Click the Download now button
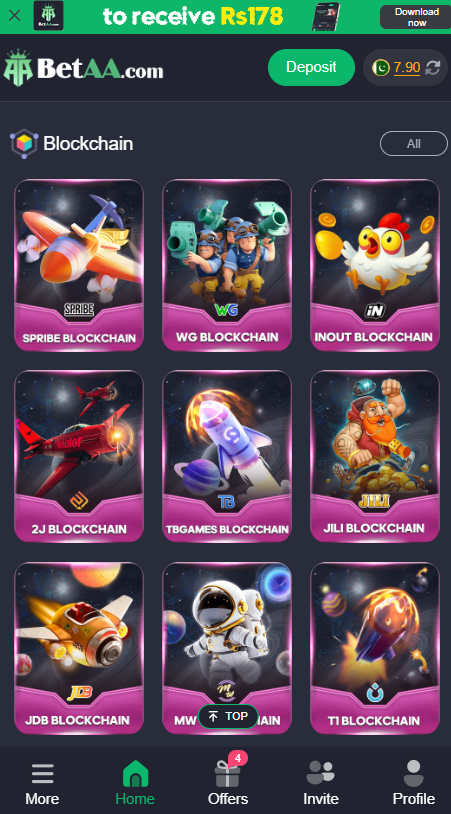The width and height of the screenshot is (451, 814). [415, 17]
